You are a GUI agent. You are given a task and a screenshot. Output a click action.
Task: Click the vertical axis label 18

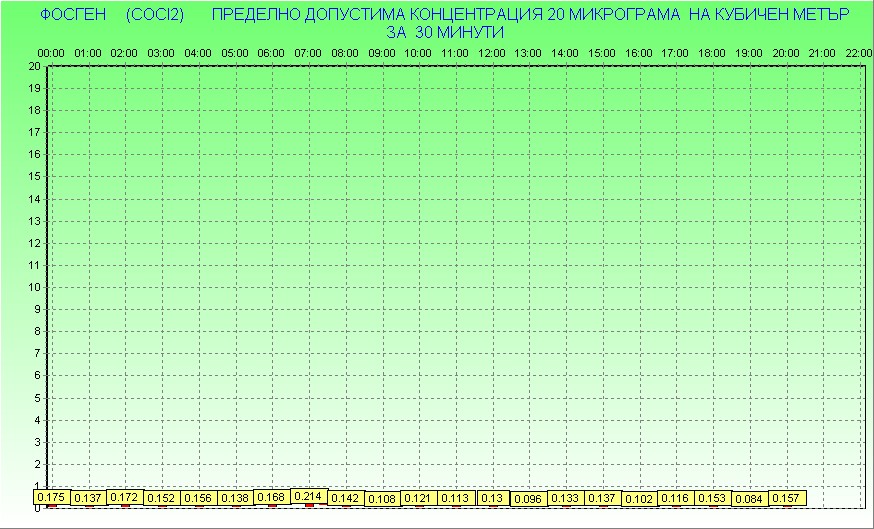point(35,110)
